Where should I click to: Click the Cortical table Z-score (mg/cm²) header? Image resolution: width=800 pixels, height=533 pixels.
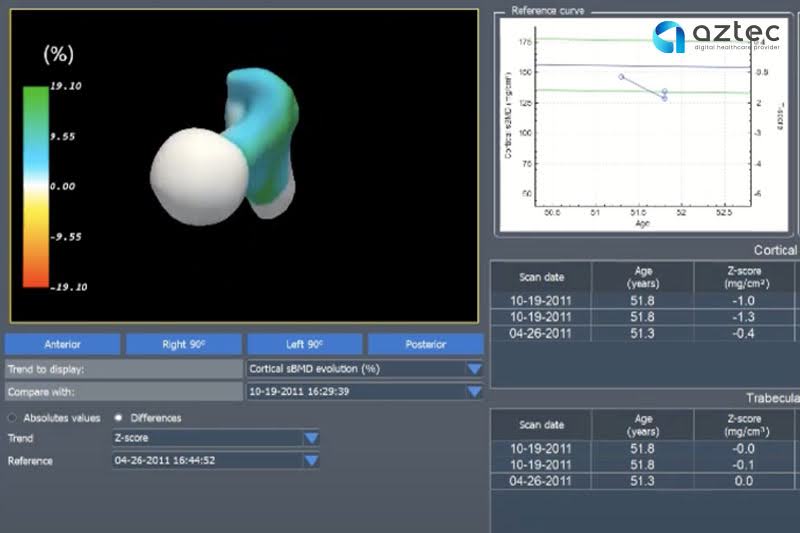pyautogui.click(x=744, y=277)
